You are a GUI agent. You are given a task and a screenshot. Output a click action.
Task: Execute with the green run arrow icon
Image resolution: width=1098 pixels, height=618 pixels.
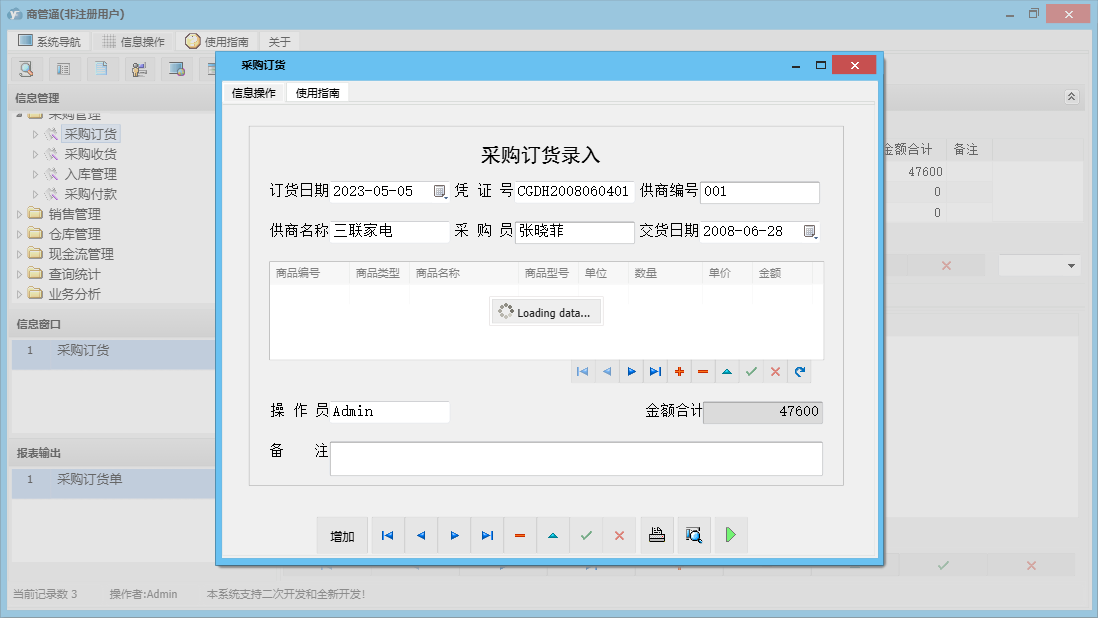[731, 535]
